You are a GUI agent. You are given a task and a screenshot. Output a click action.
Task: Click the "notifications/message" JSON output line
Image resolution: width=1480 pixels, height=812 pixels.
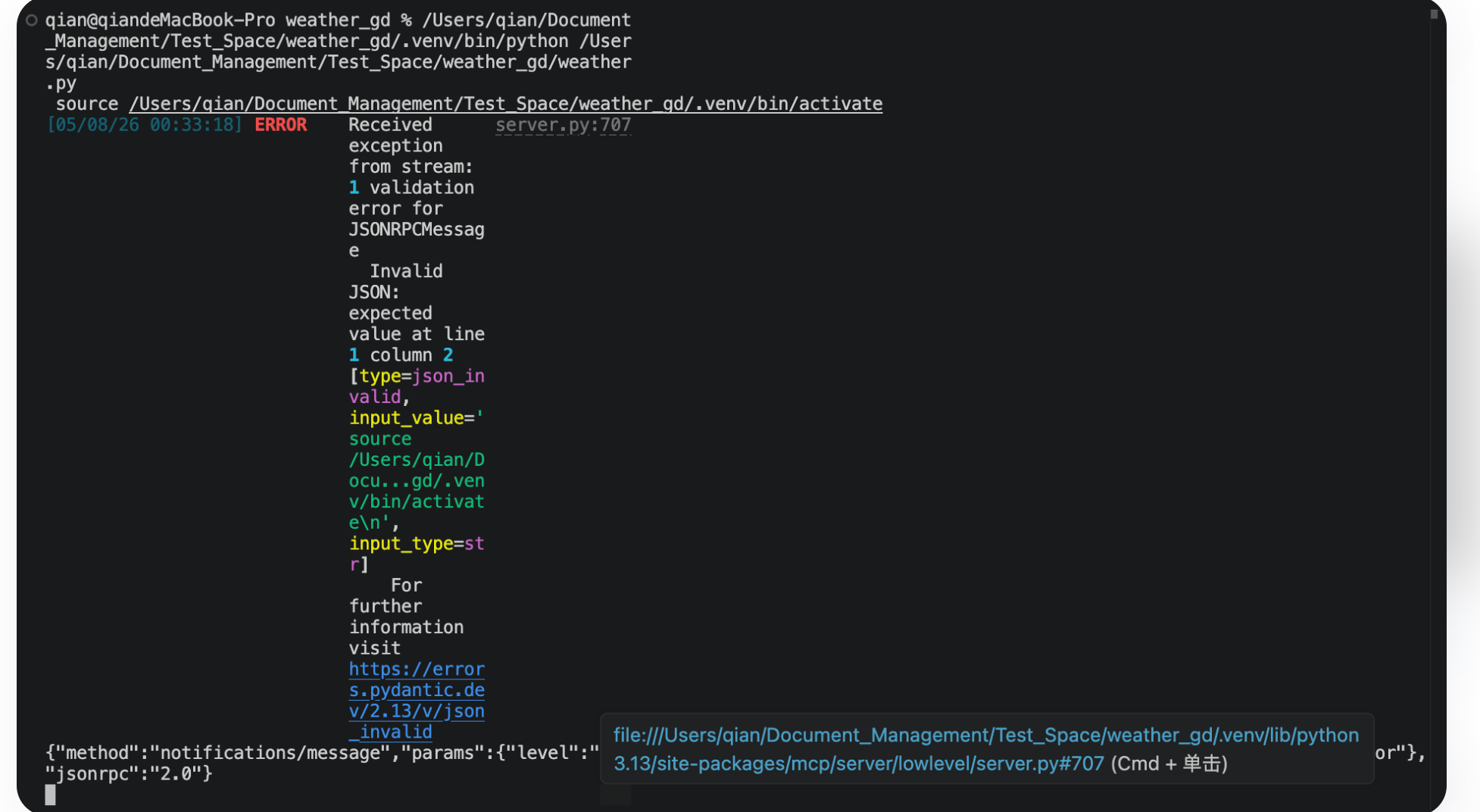[x=322, y=753]
